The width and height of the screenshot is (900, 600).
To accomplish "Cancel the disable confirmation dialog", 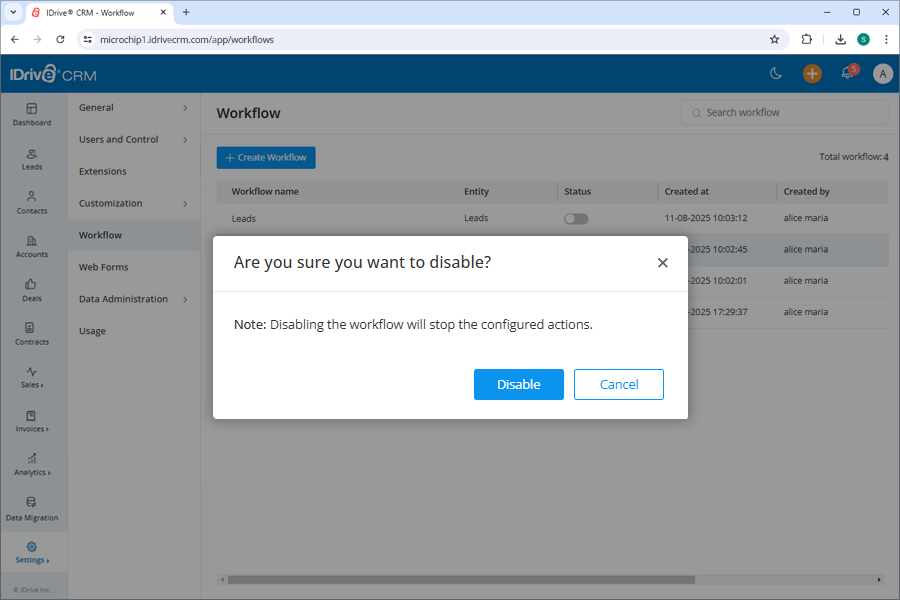I will click(x=618, y=384).
